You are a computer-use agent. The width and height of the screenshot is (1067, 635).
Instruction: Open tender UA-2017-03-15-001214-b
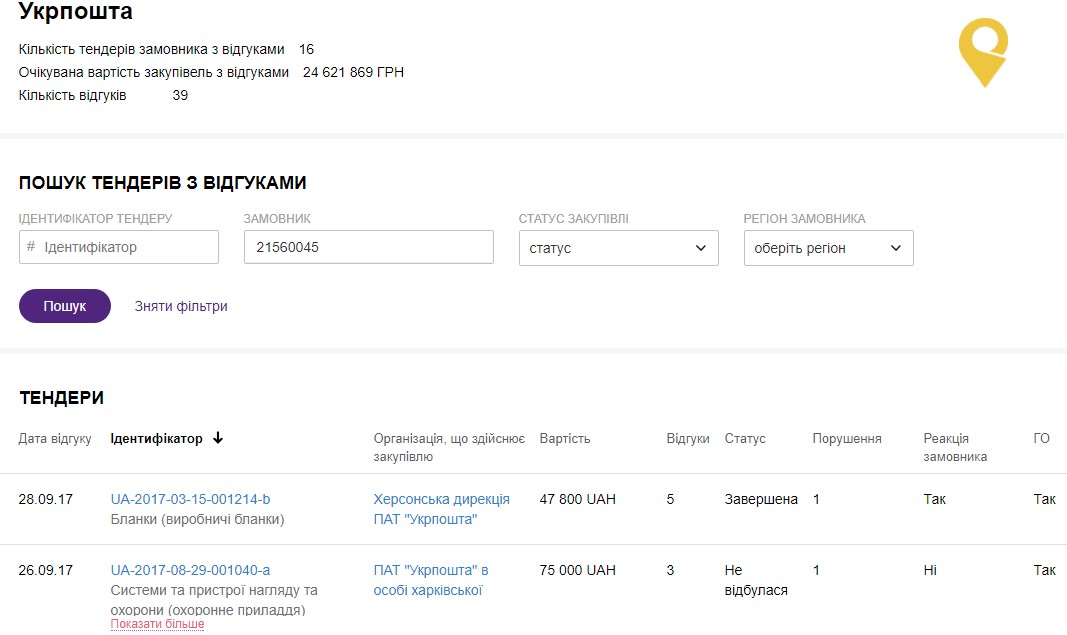coord(191,499)
